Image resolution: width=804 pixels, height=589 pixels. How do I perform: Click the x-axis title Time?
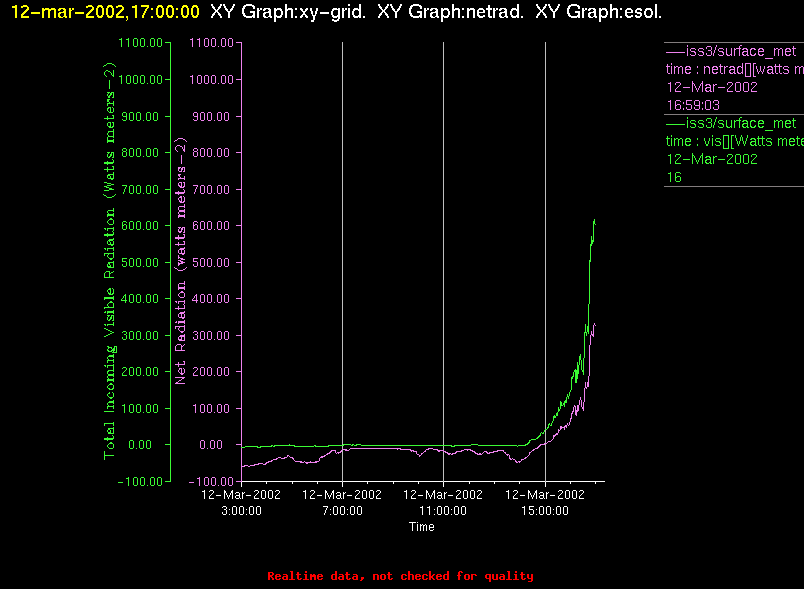coord(421,527)
